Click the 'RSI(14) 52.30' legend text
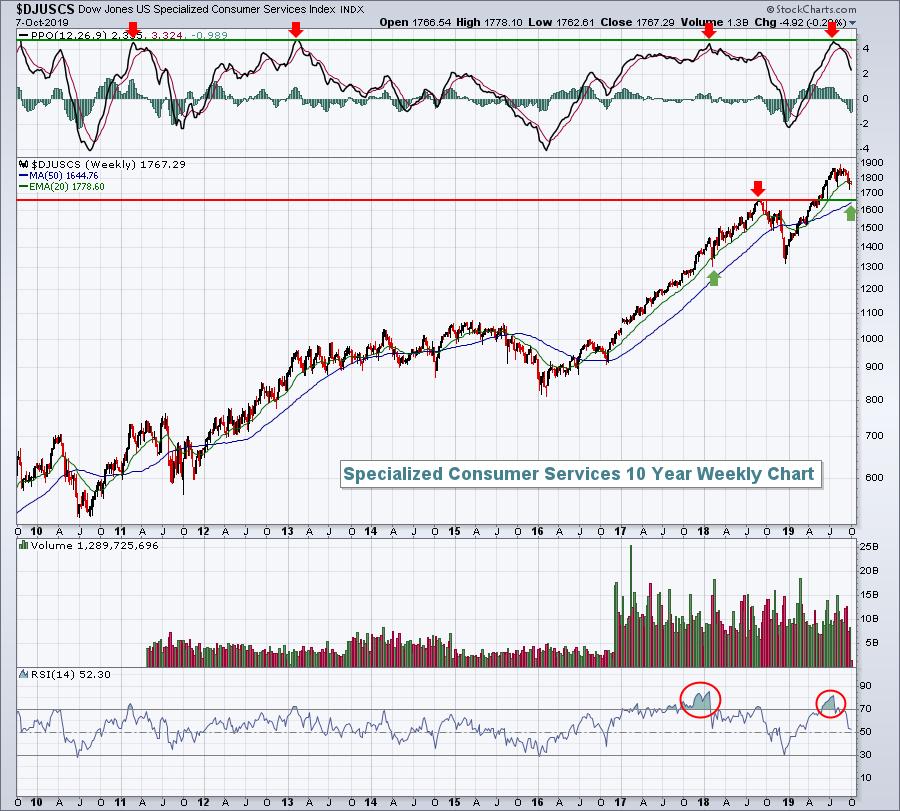Viewport: 900px width, 811px height. (x=71, y=674)
